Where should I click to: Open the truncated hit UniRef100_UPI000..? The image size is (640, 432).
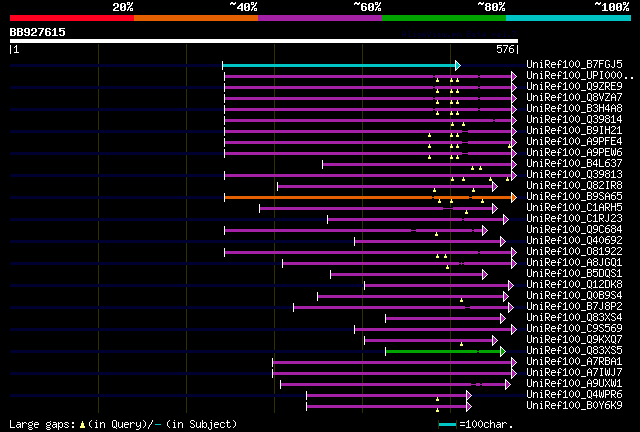pyautogui.click(x=580, y=75)
